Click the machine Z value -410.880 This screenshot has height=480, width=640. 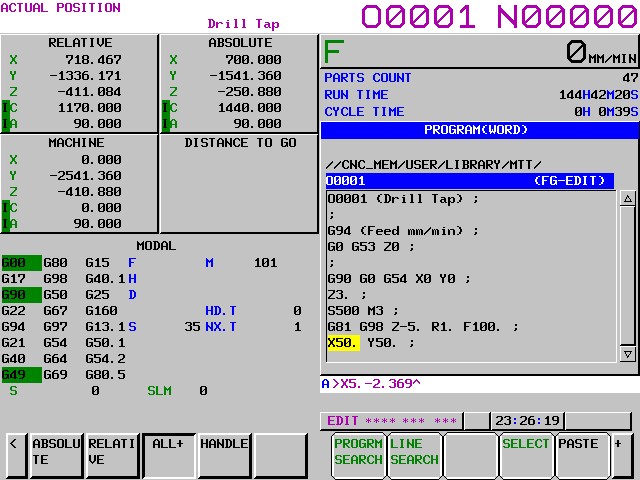tap(89, 192)
